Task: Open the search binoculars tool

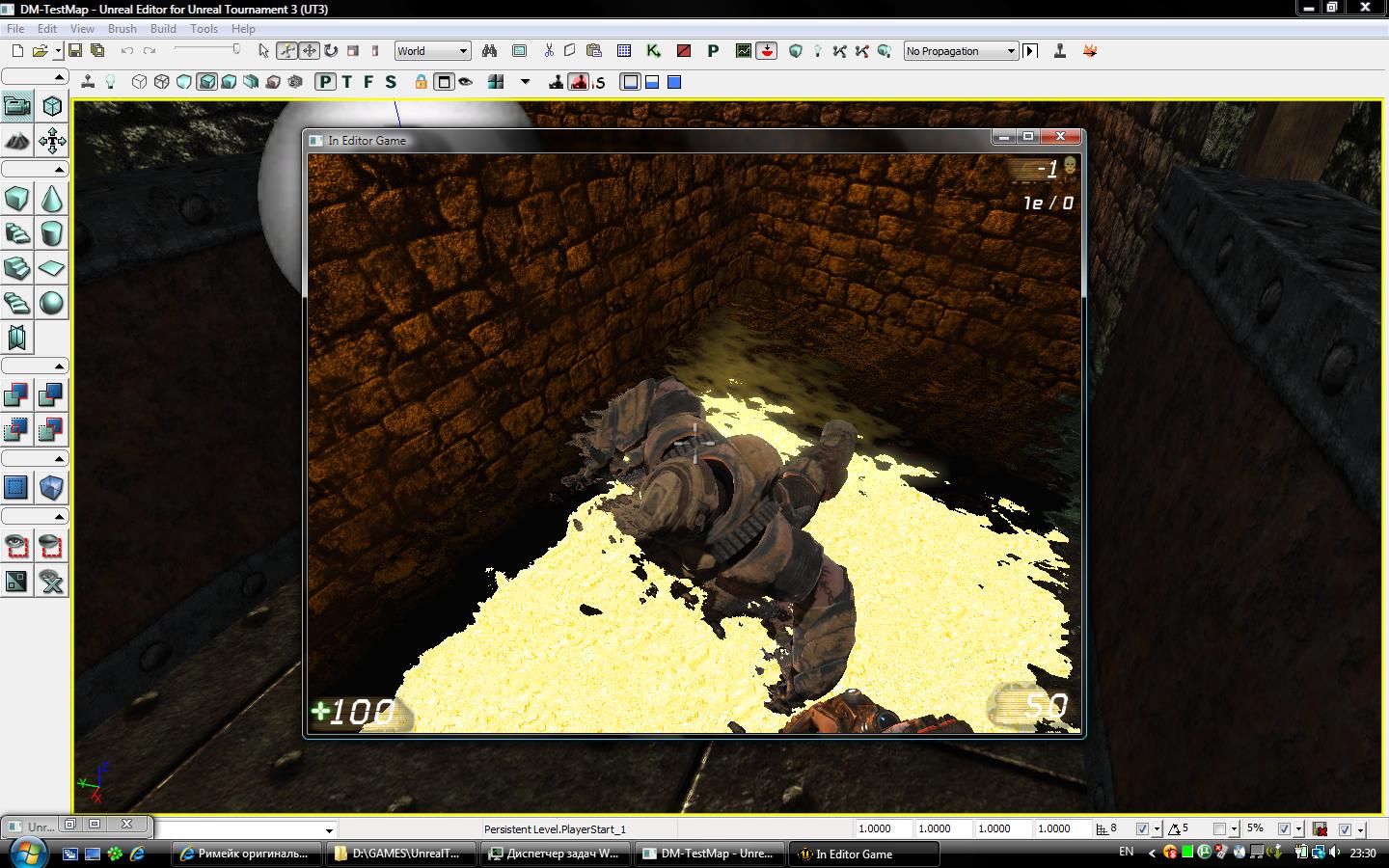Action: [489, 51]
